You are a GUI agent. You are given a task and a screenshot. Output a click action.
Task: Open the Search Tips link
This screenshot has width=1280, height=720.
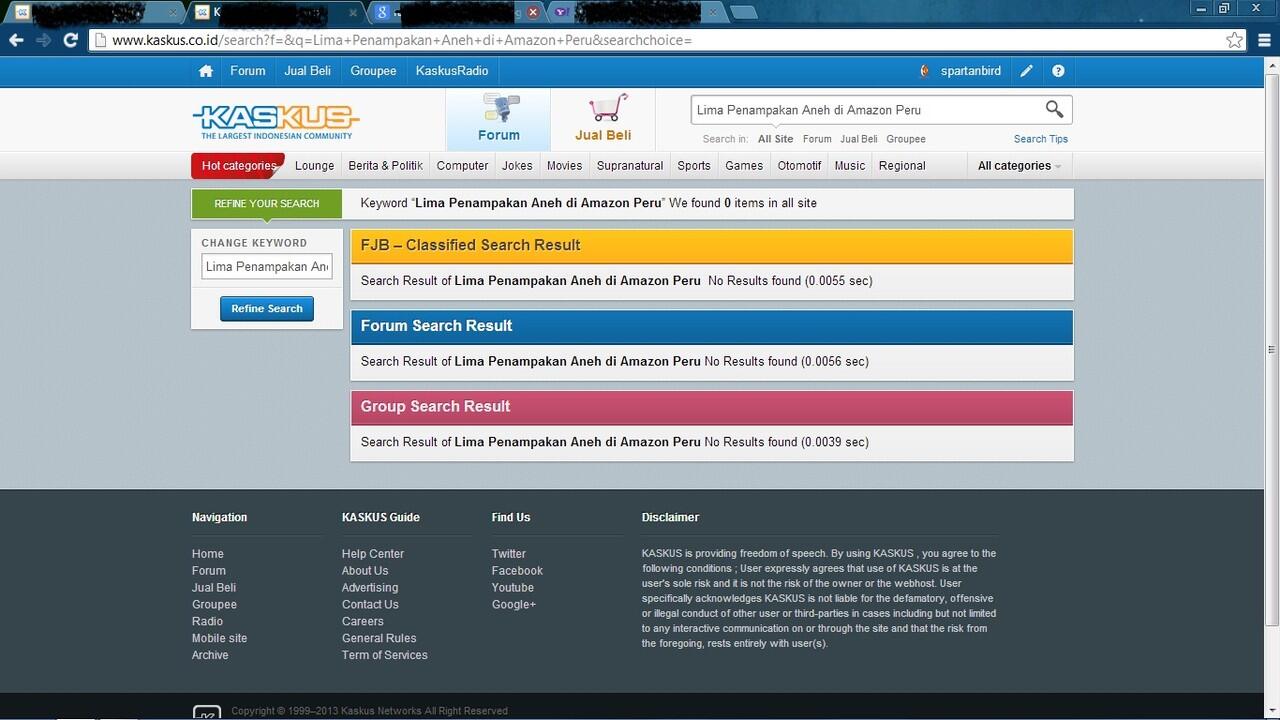[1041, 139]
